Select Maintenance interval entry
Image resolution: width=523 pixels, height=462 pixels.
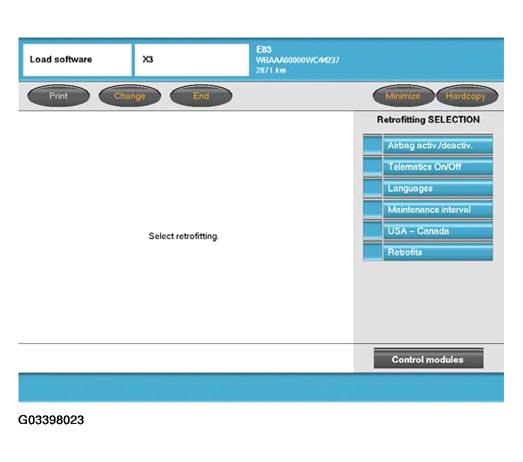tap(438, 209)
